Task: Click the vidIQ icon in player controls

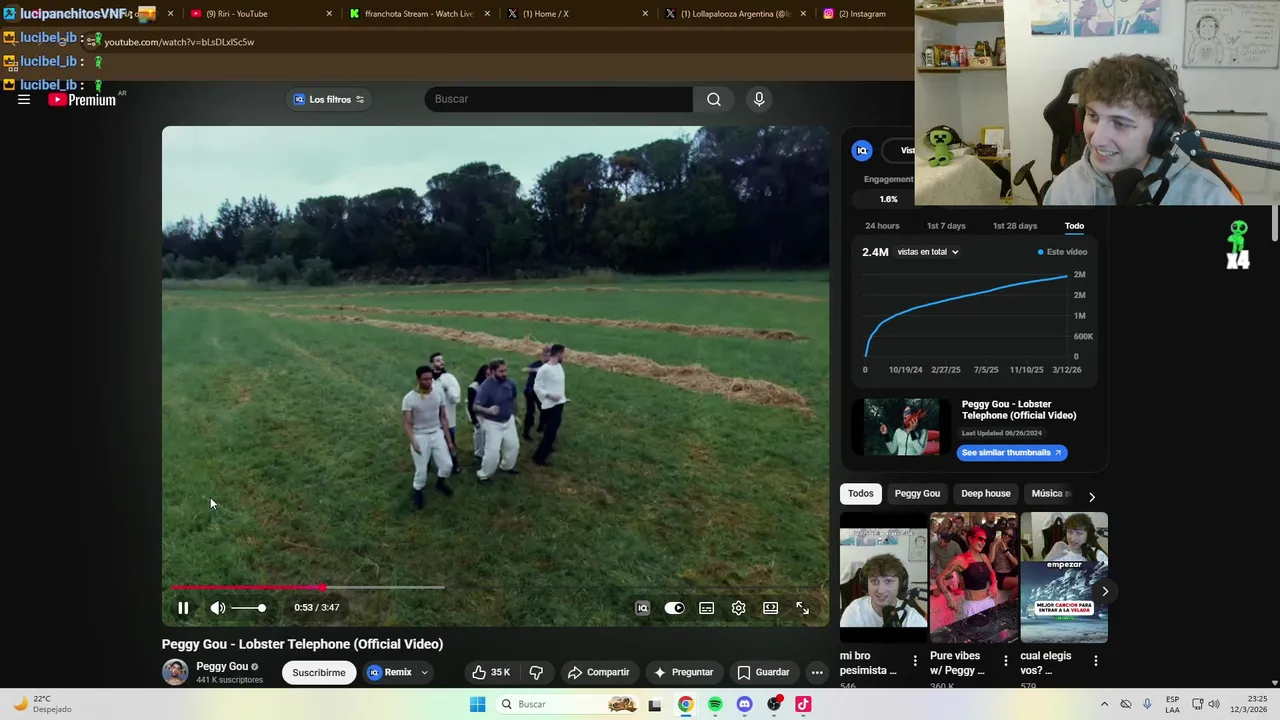Action: tap(642, 608)
